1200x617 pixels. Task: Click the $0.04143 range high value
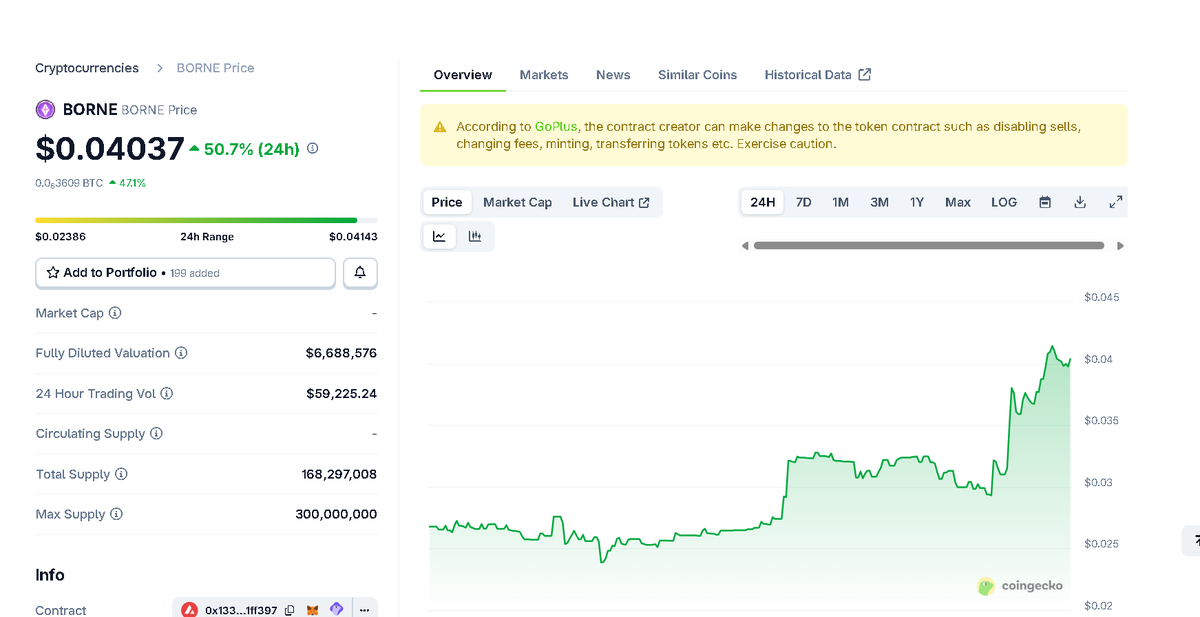(x=353, y=237)
